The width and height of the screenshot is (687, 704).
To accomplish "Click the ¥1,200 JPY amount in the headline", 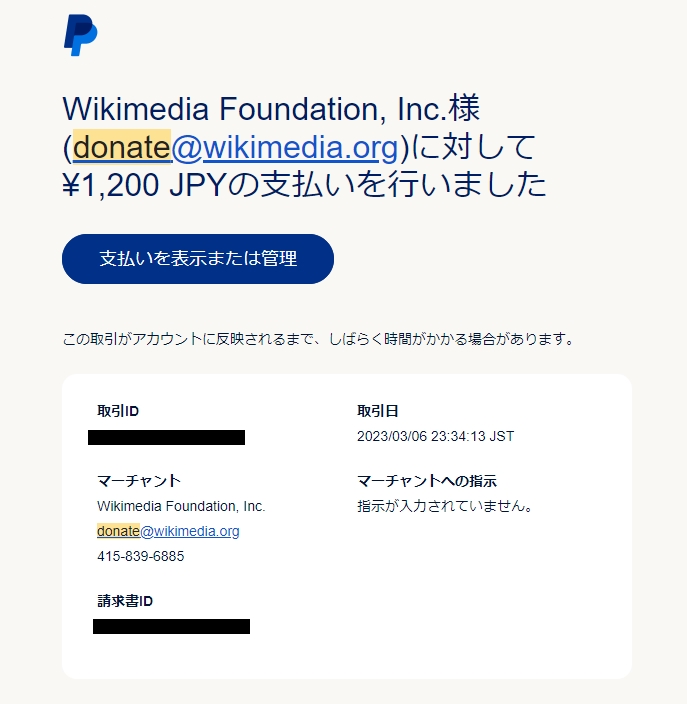I will tap(143, 185).
